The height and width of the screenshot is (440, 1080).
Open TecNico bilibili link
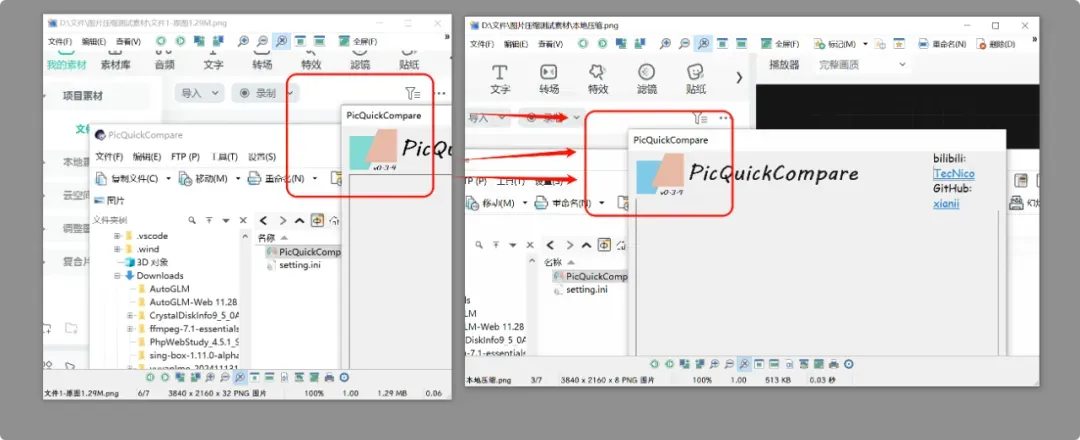(x=954, y=174)
